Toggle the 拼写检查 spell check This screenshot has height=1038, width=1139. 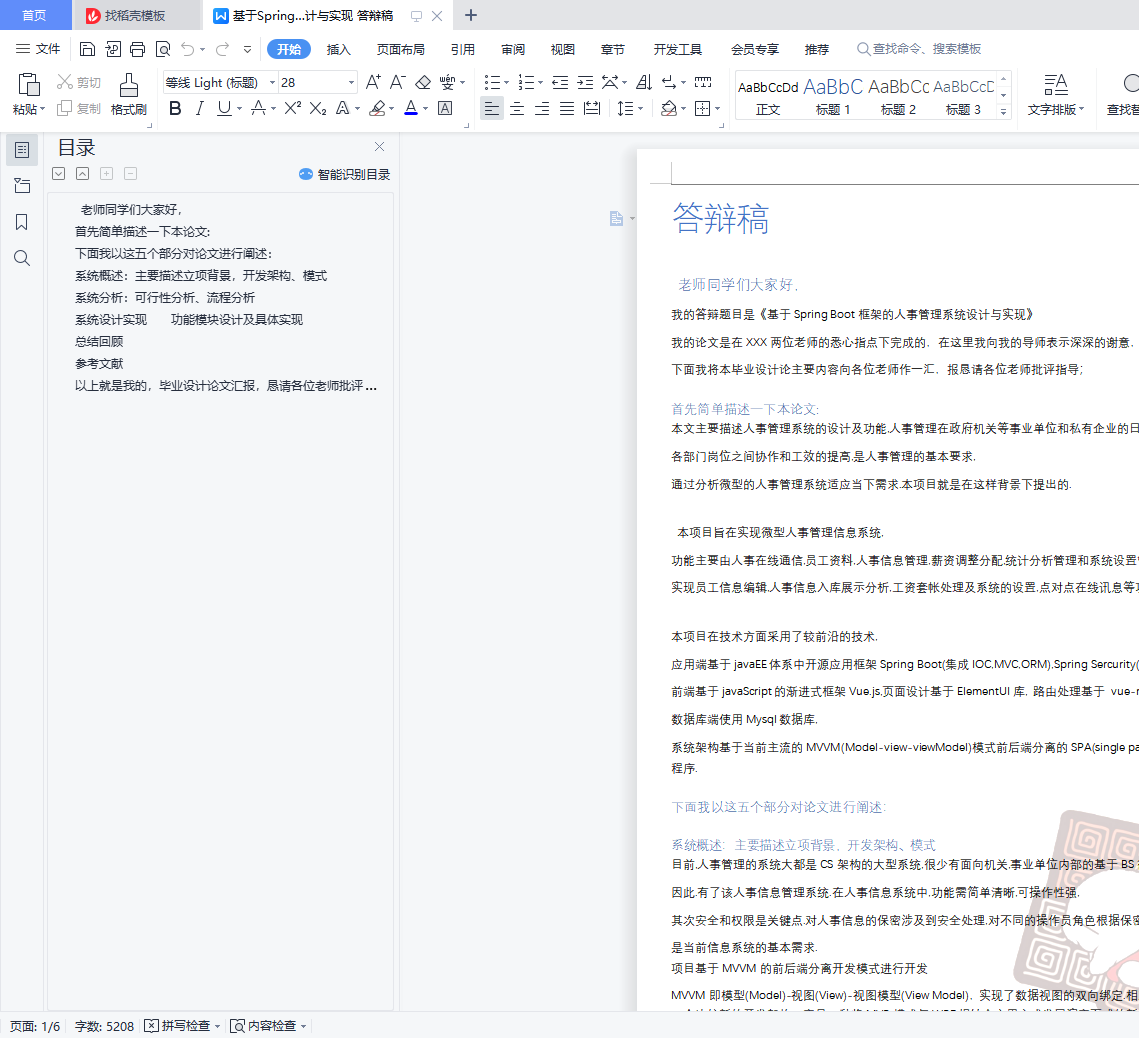pyautogui.click(x=179, y=1026)
